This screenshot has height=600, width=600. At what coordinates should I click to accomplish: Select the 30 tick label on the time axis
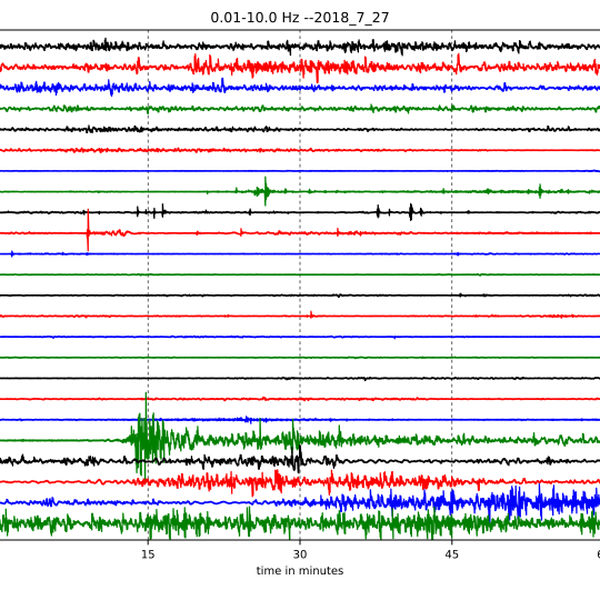click(x=299, y=554)
